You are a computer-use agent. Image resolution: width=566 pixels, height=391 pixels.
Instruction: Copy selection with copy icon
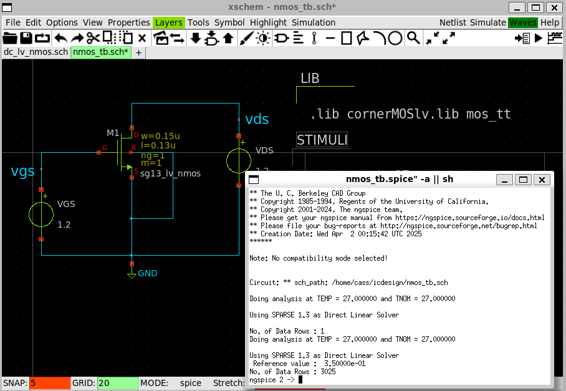(108, 38)
